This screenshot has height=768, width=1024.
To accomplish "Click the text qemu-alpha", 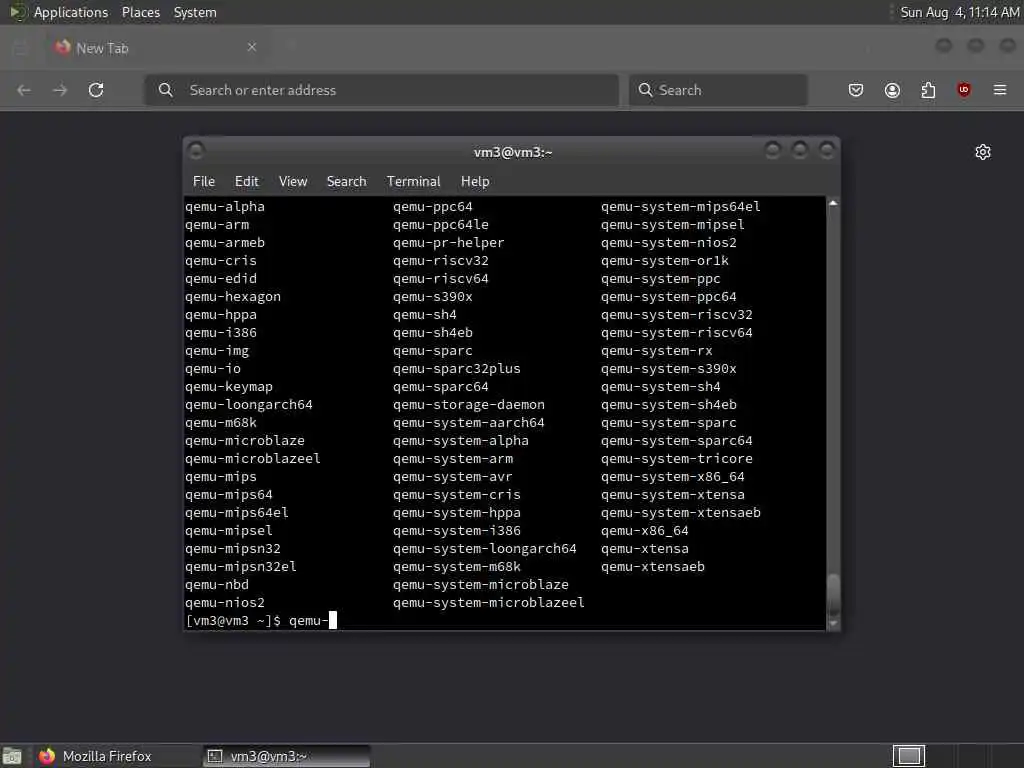I will coord(225,206).
